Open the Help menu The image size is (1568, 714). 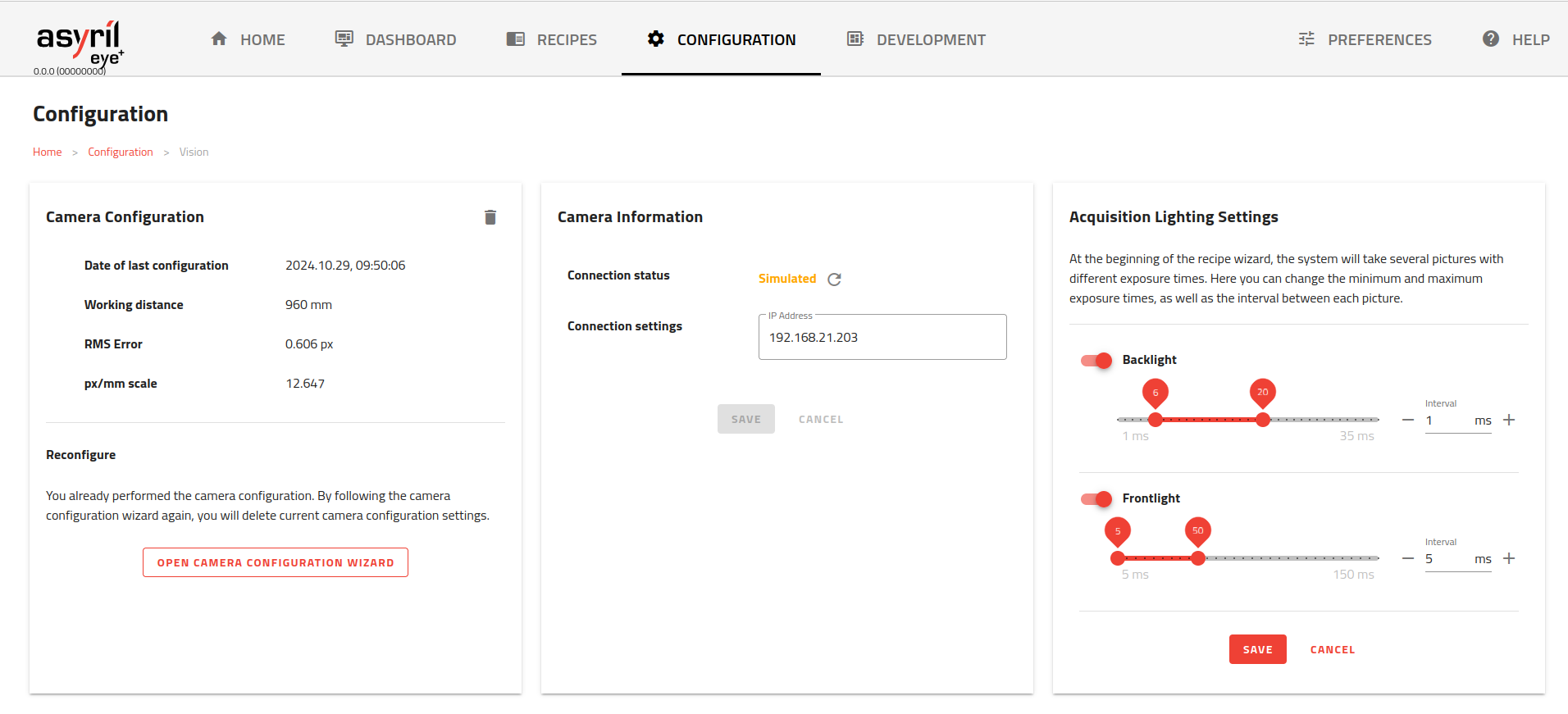[1516, 39]
